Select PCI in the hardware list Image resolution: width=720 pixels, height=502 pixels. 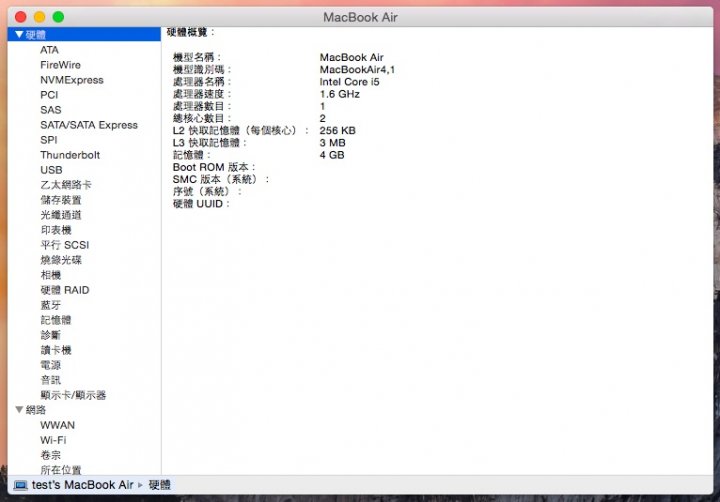pyautogui.click(x=49, y=95)
